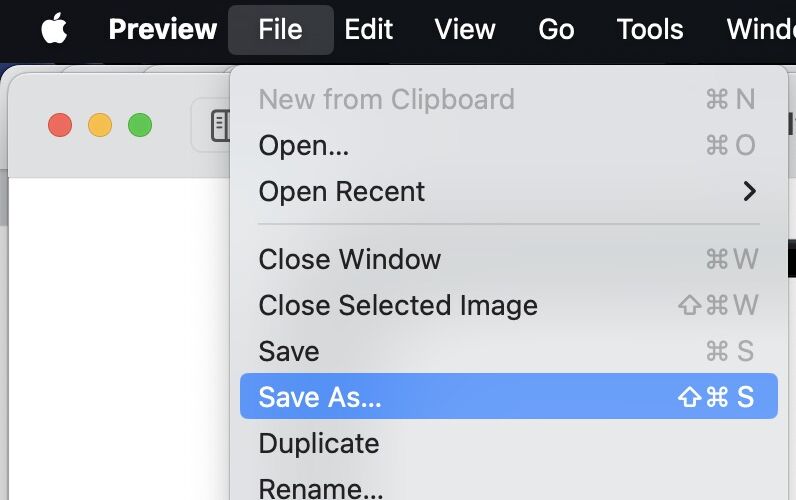Open the Edit menu
The width and height of the screenshot is (796, 500).
[x=369, y=29]
